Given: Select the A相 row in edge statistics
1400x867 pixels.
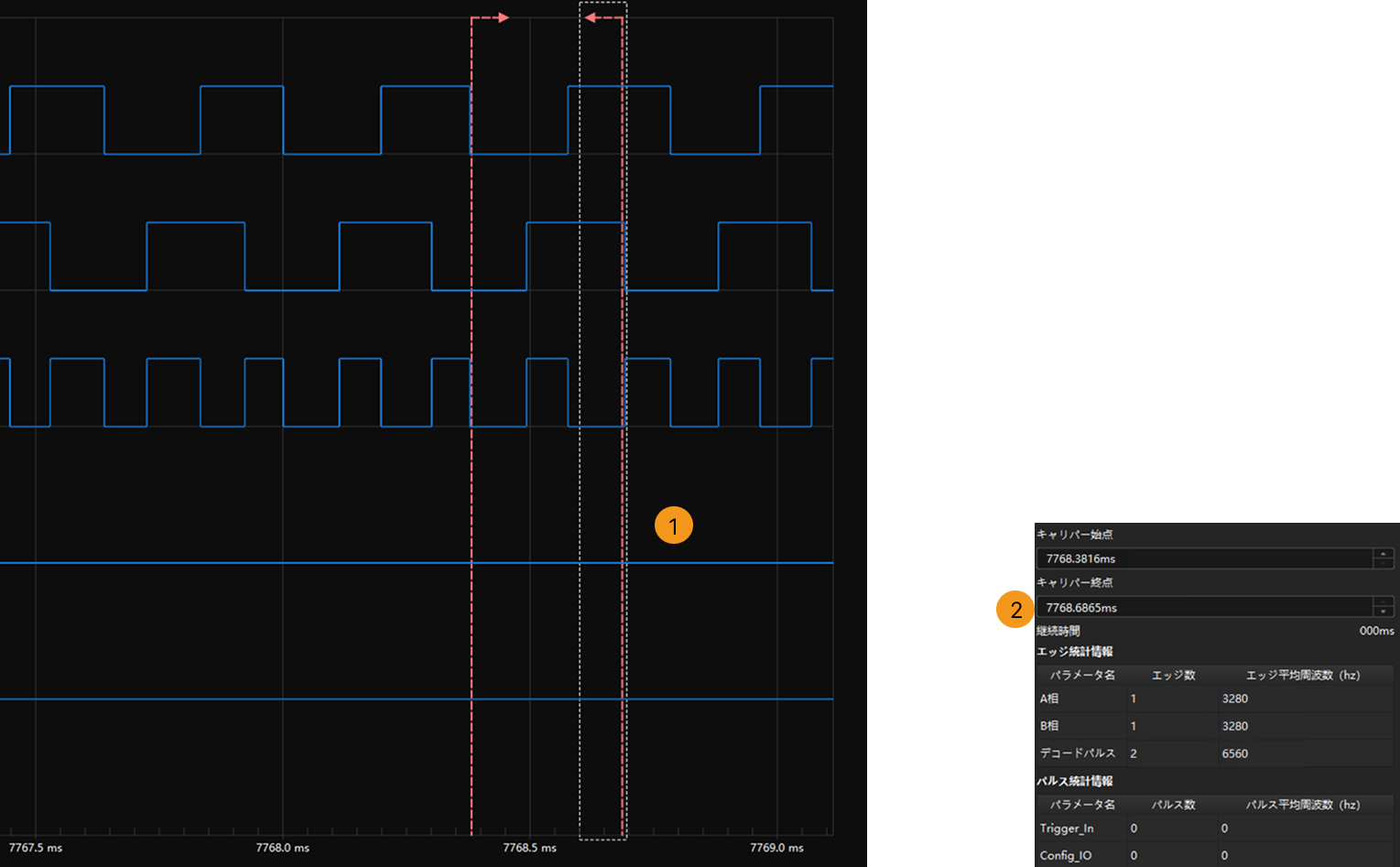Looking at the screenshot, I should (x=1215, y=699).
